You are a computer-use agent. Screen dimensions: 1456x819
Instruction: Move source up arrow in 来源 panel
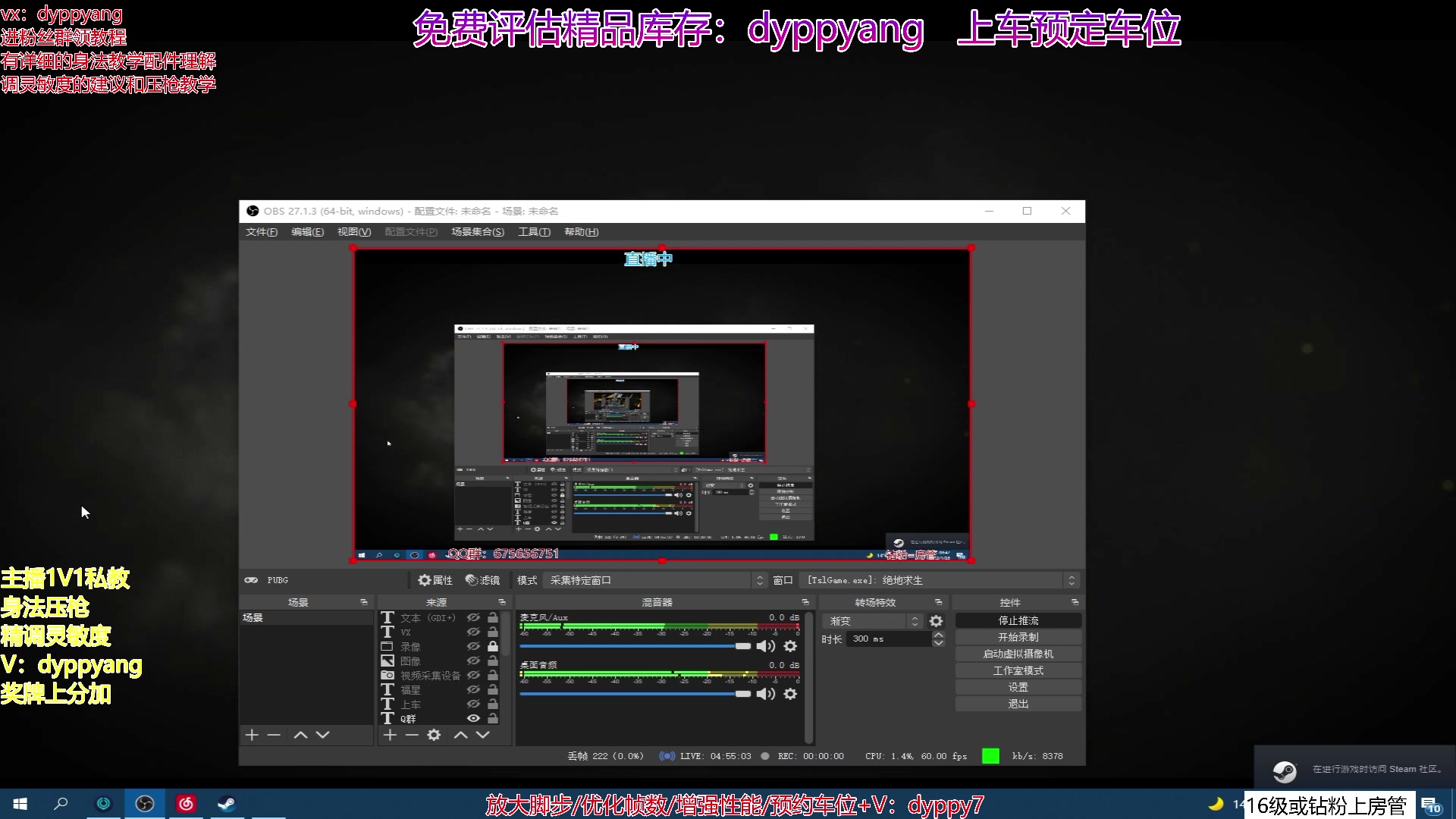click(x=460, y=735)
